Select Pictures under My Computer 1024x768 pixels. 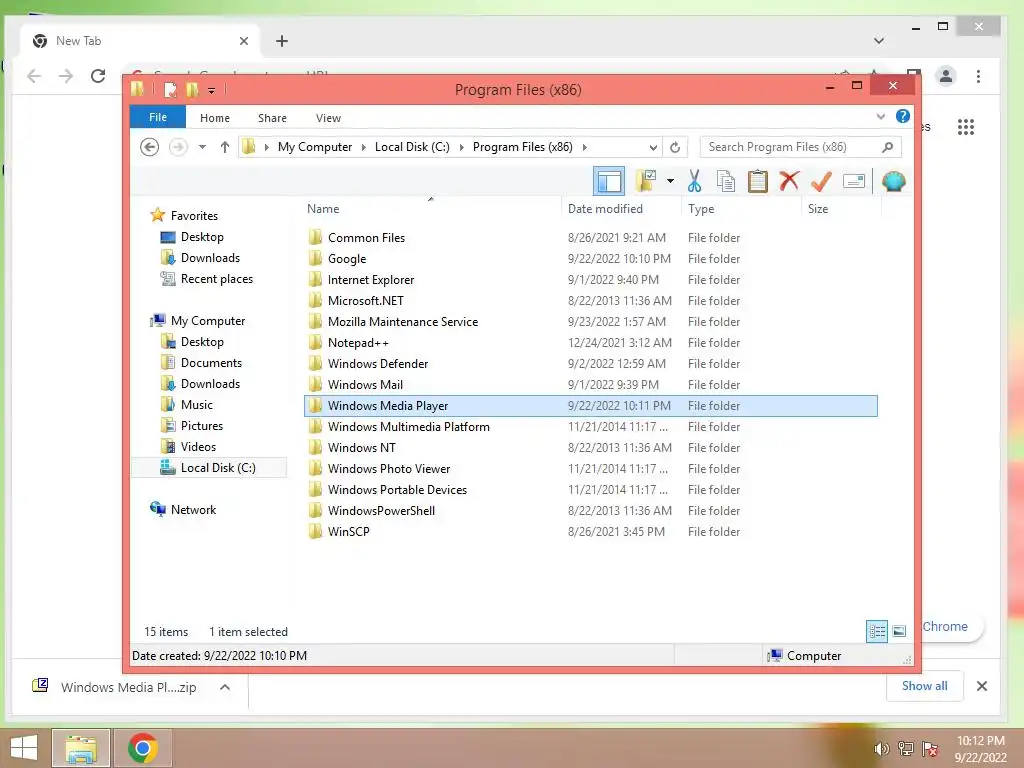pyautogui.click(x=202, y=425)
